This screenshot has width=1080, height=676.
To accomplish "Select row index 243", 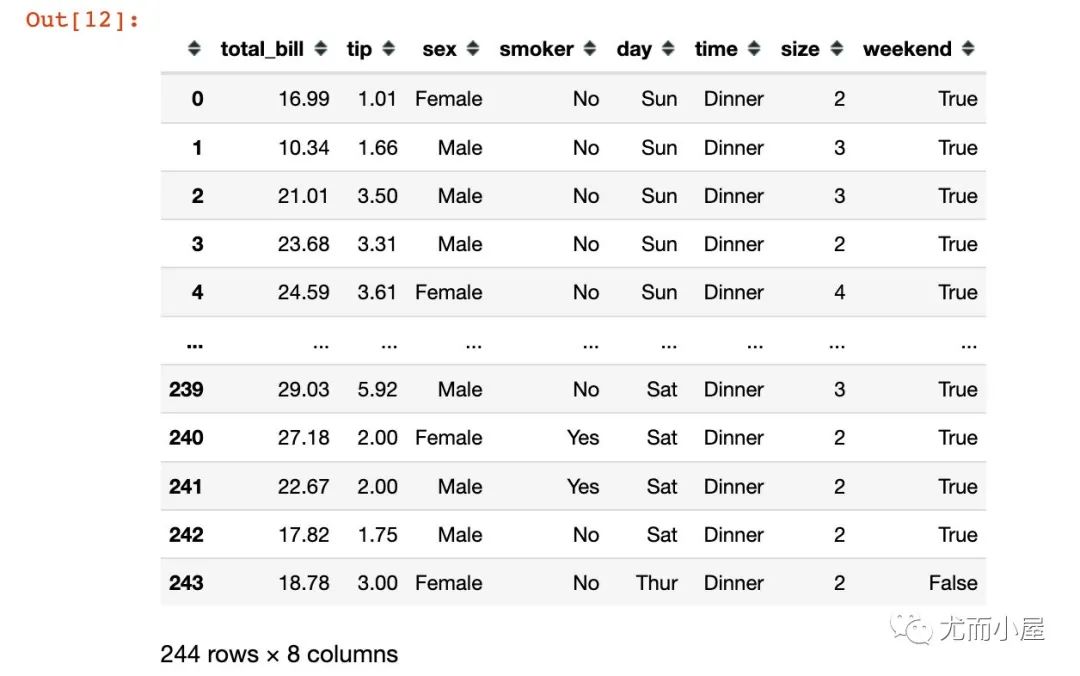I will coord(186,583).
